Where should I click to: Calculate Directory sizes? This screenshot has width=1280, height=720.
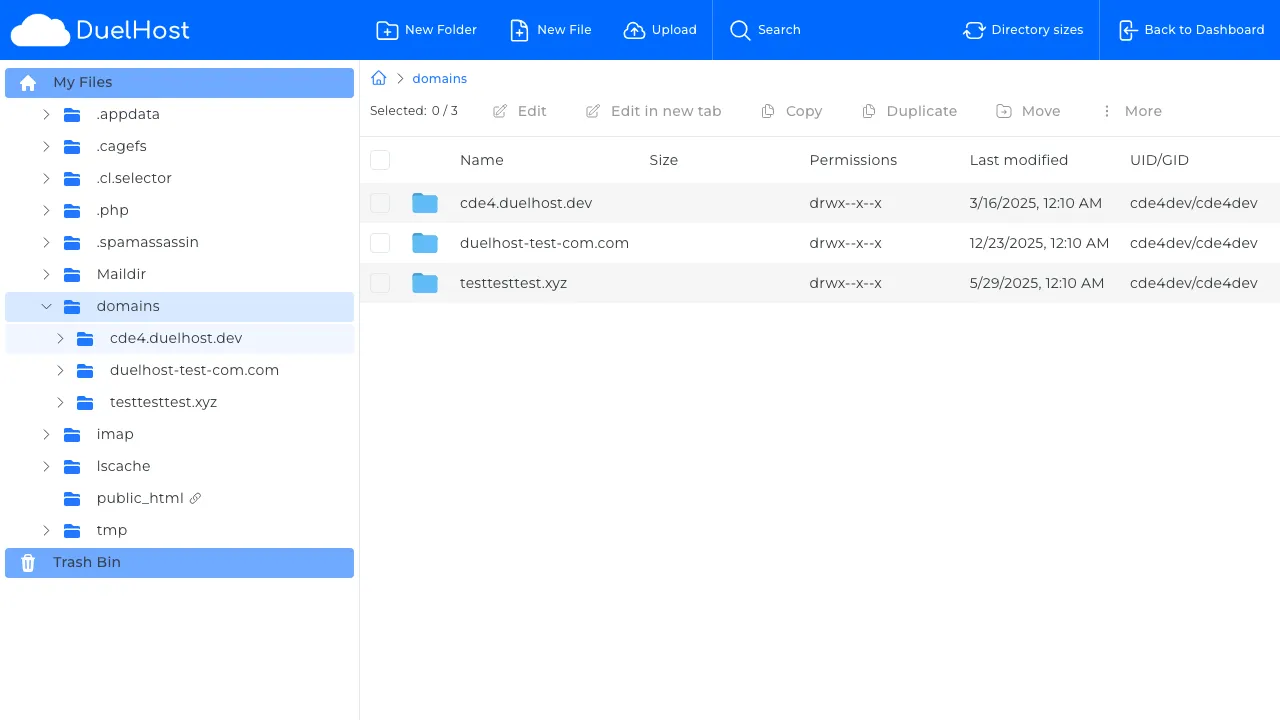click(1022, 30)
